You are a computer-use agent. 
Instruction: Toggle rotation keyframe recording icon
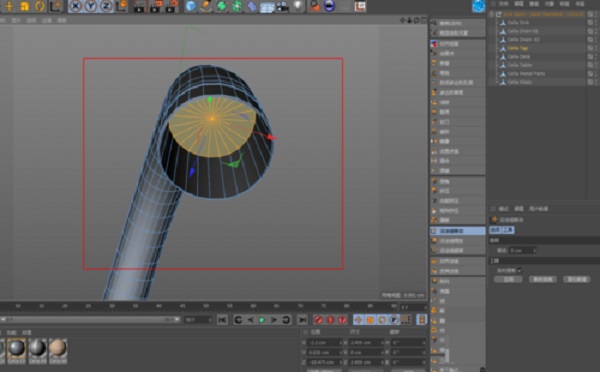[x=382, y=320]
